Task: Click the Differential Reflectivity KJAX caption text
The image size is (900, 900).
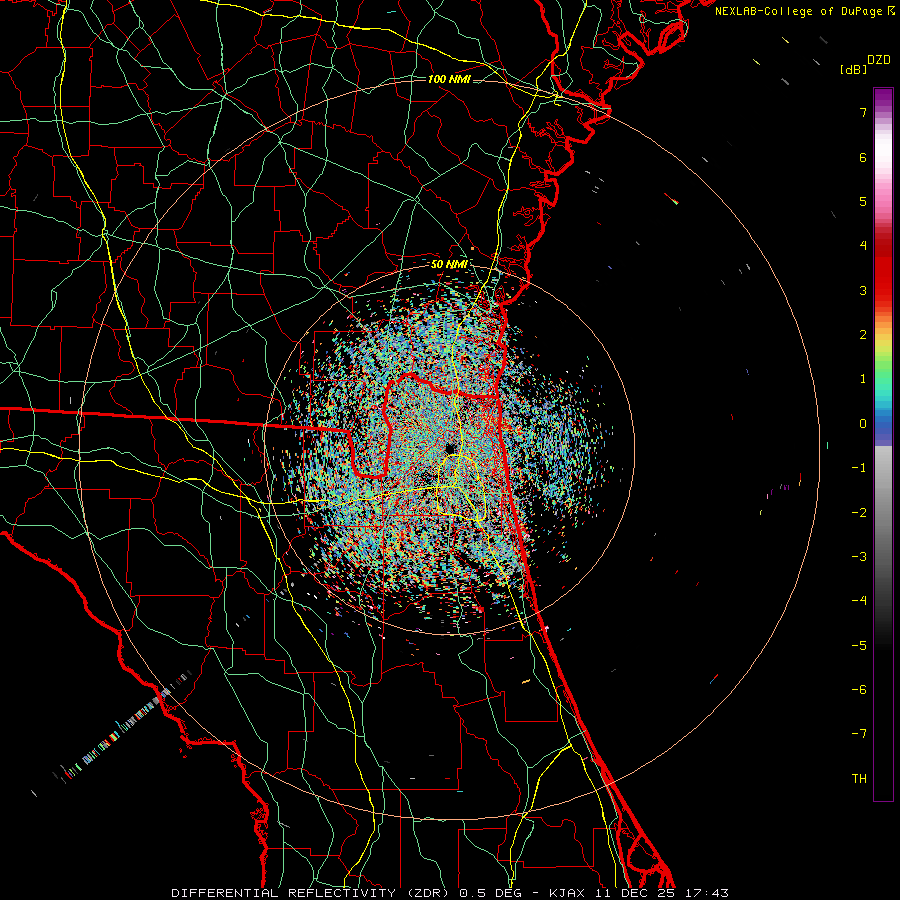Action: [450, 893]
